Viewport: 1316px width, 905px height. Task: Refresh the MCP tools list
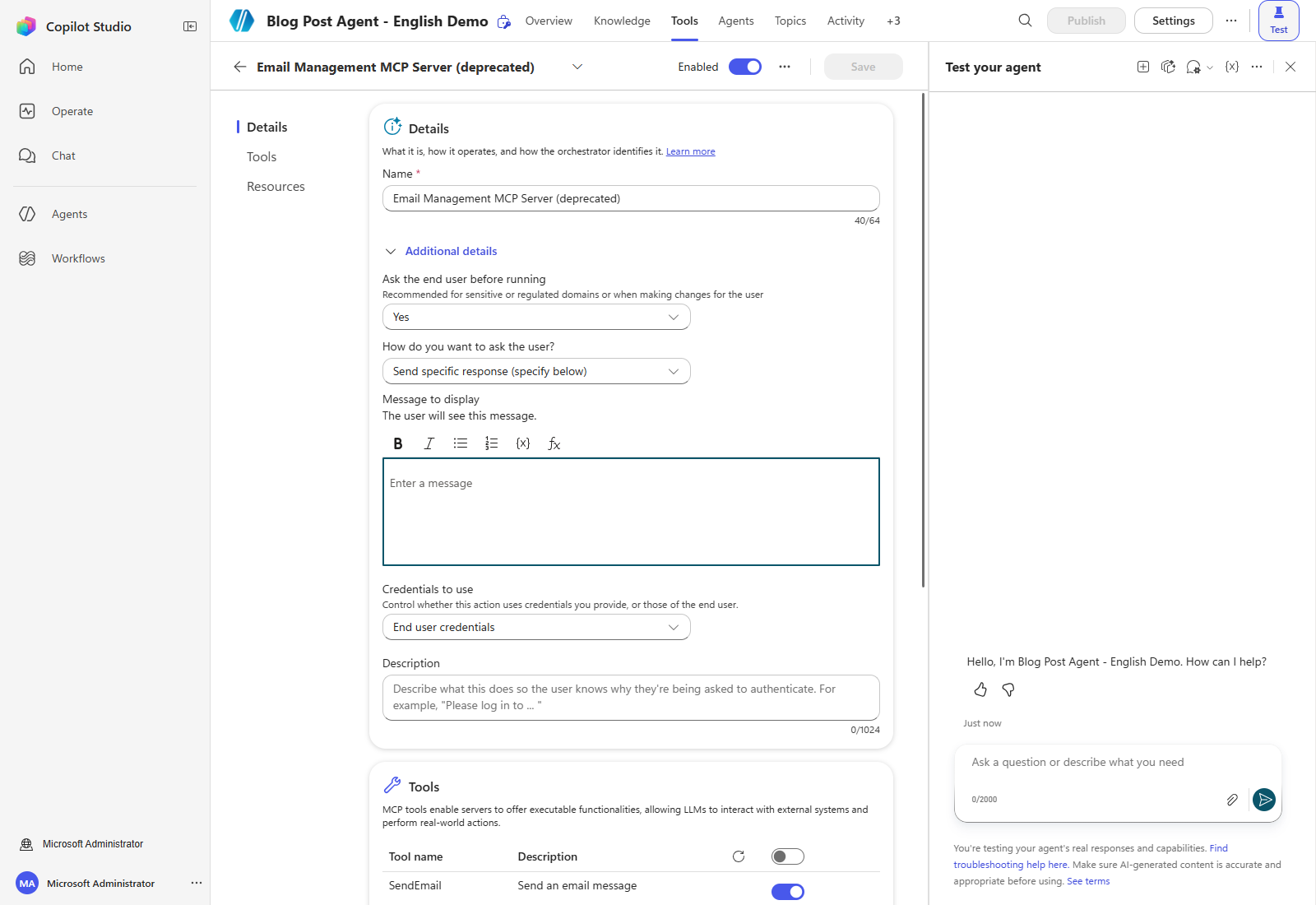[x=739, y=856]
